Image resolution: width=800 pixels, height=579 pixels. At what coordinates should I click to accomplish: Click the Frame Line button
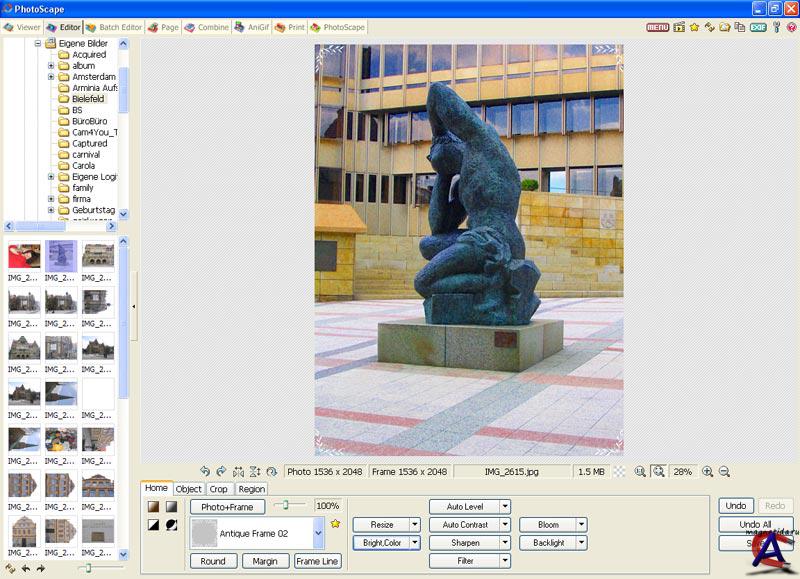pos(317,561)
